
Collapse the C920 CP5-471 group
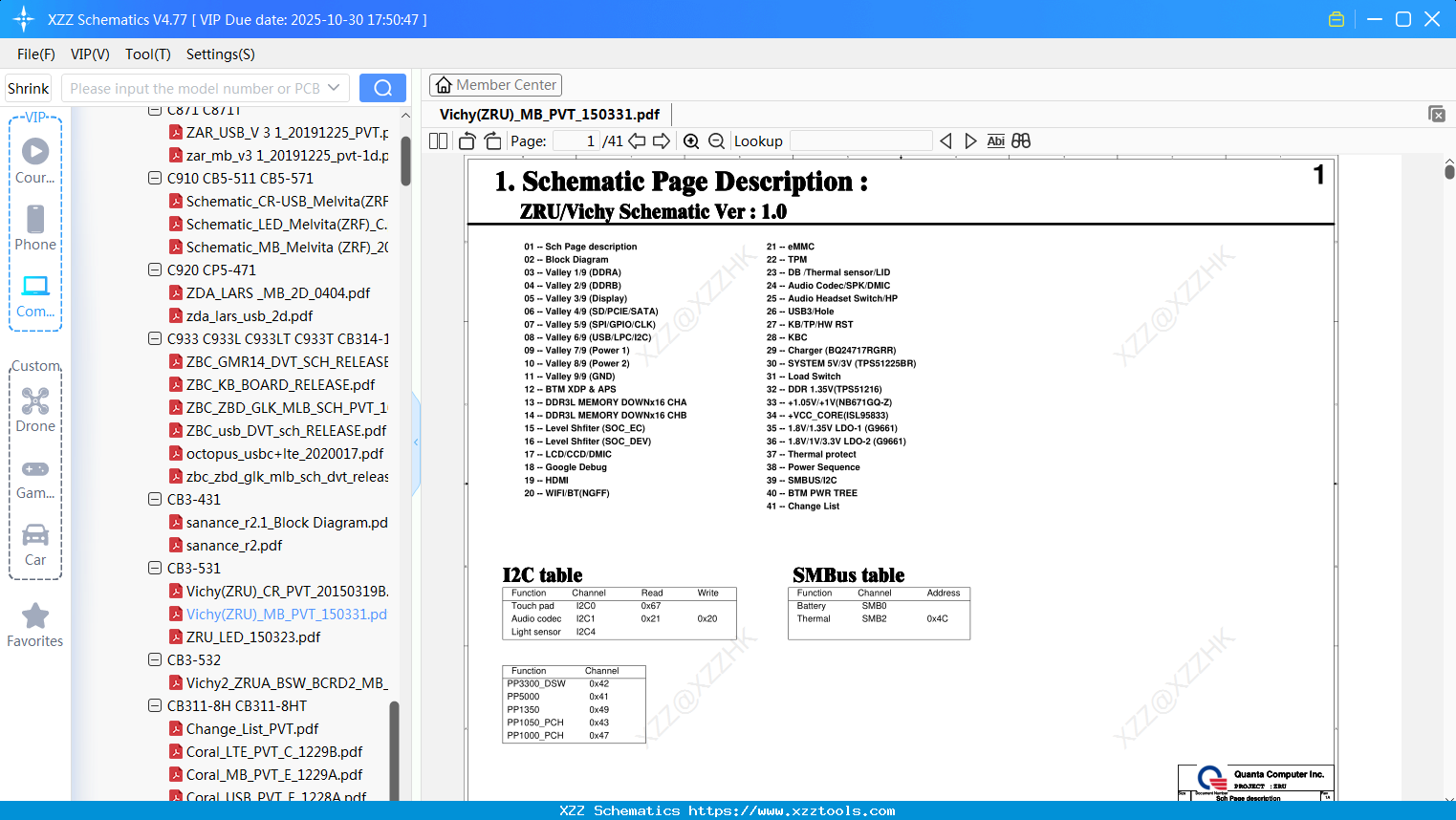(155, 270)
